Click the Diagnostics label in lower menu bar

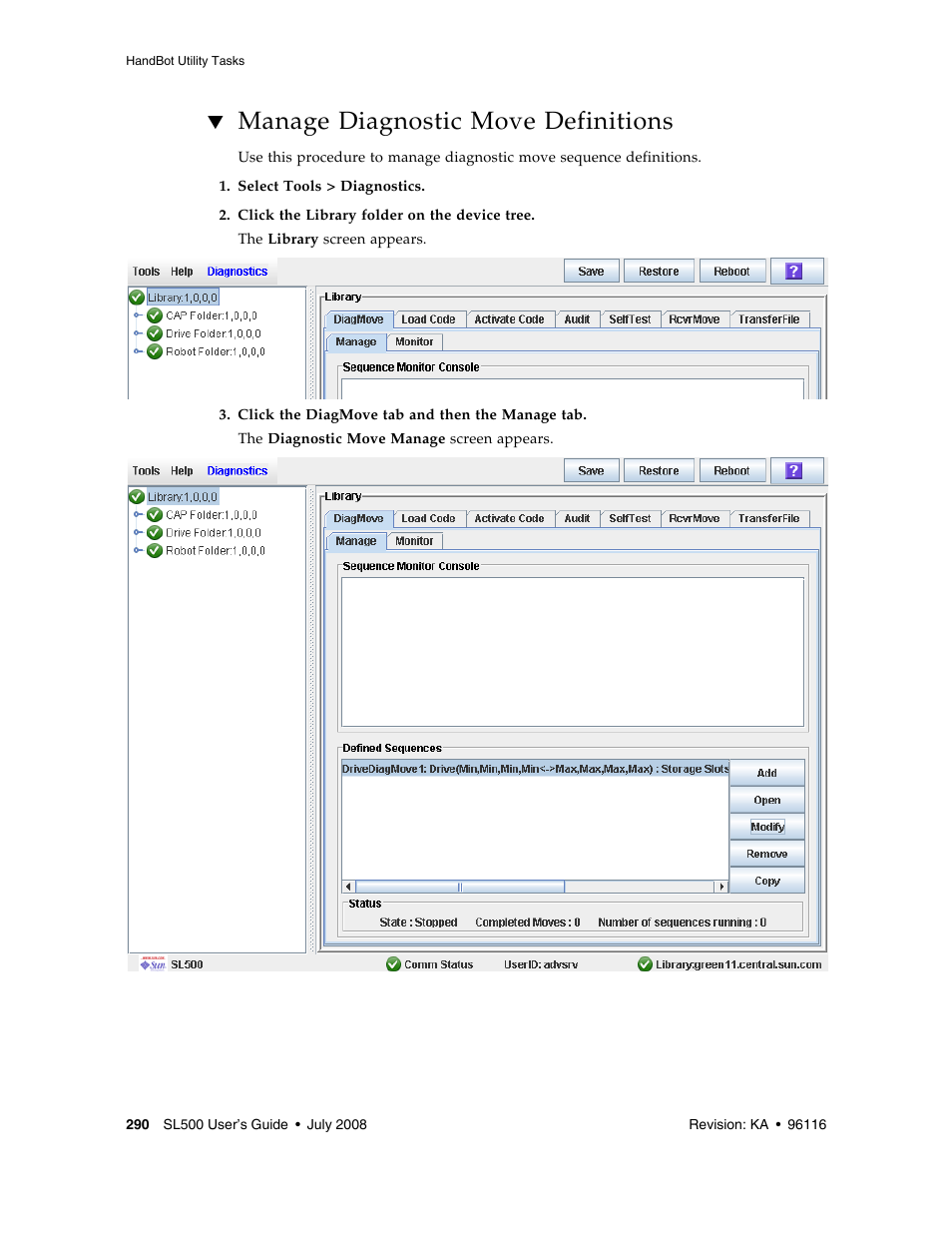coord(238,471)
